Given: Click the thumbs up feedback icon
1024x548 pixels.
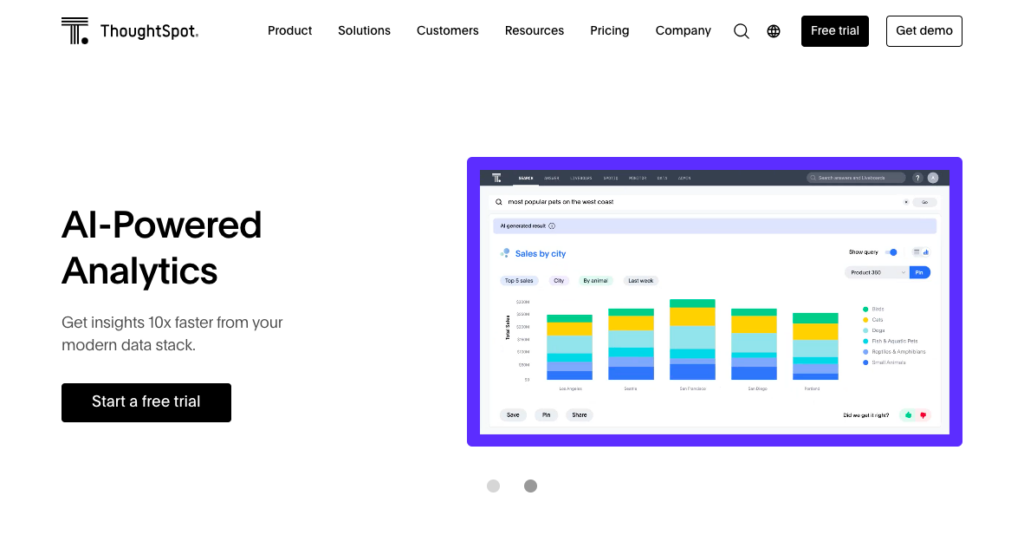Looking at the screenshot, I should tap(908, 415).
